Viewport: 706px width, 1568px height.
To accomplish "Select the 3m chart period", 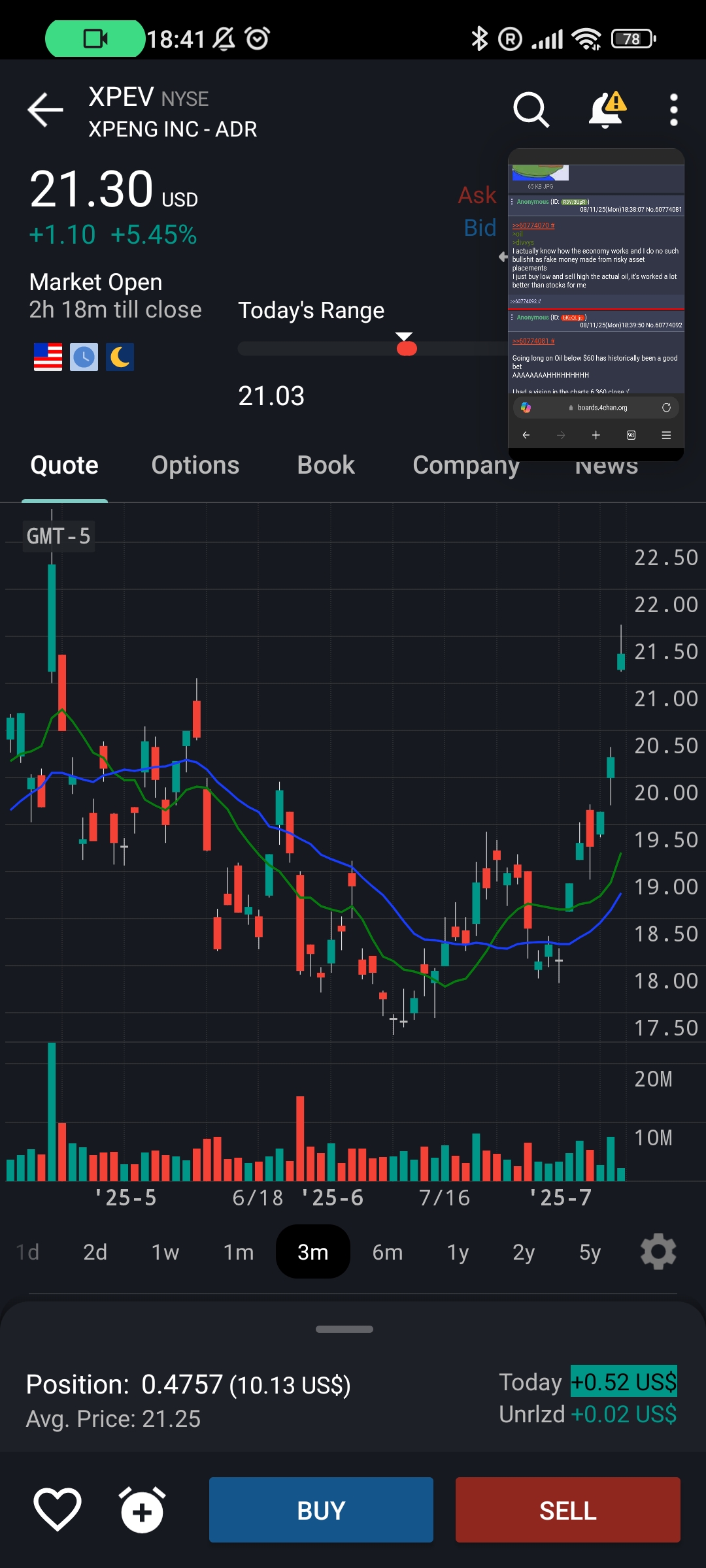I will click(x=313, y=1252).
